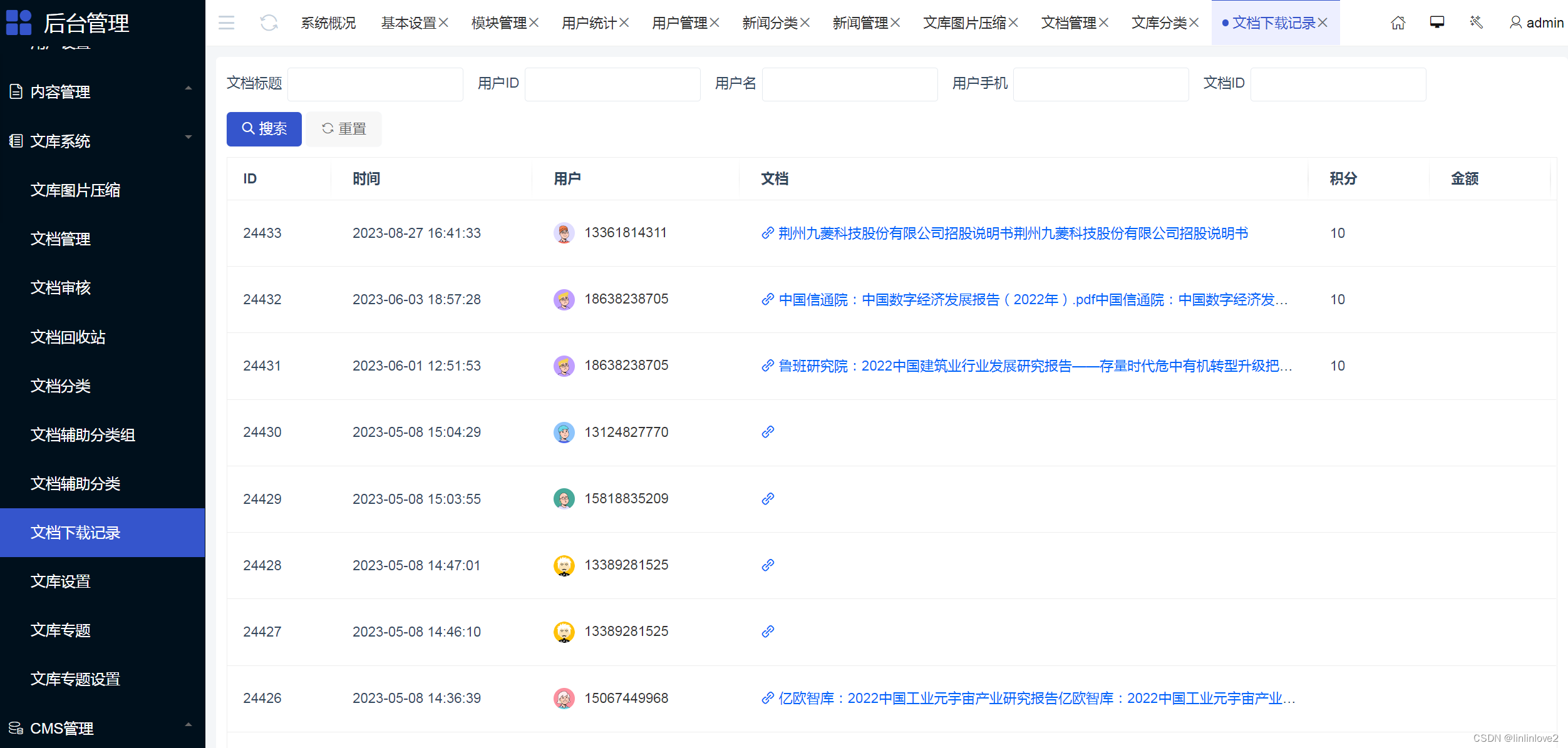Click the 后台管理 logo icon
This screenshot has height=748, width=1568.
click(19, 23)
